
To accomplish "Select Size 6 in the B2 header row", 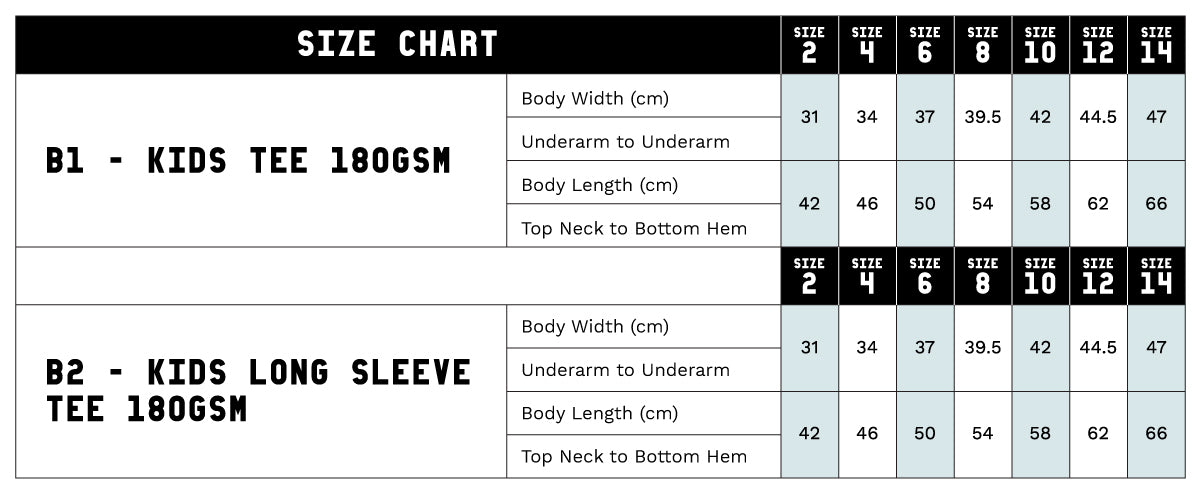I will tap(924, 275).
